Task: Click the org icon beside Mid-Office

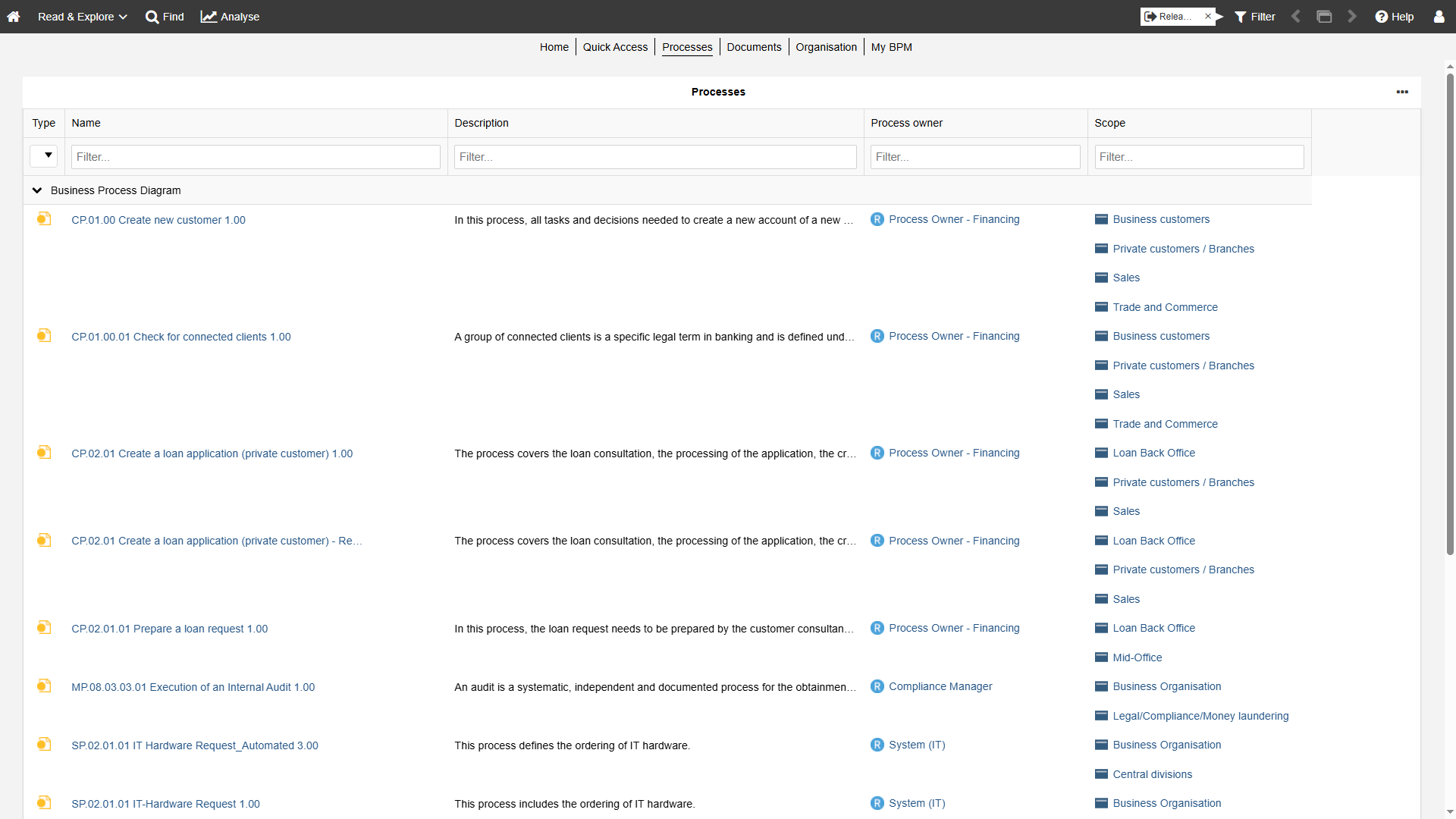Action: (x=1101, y=657)
